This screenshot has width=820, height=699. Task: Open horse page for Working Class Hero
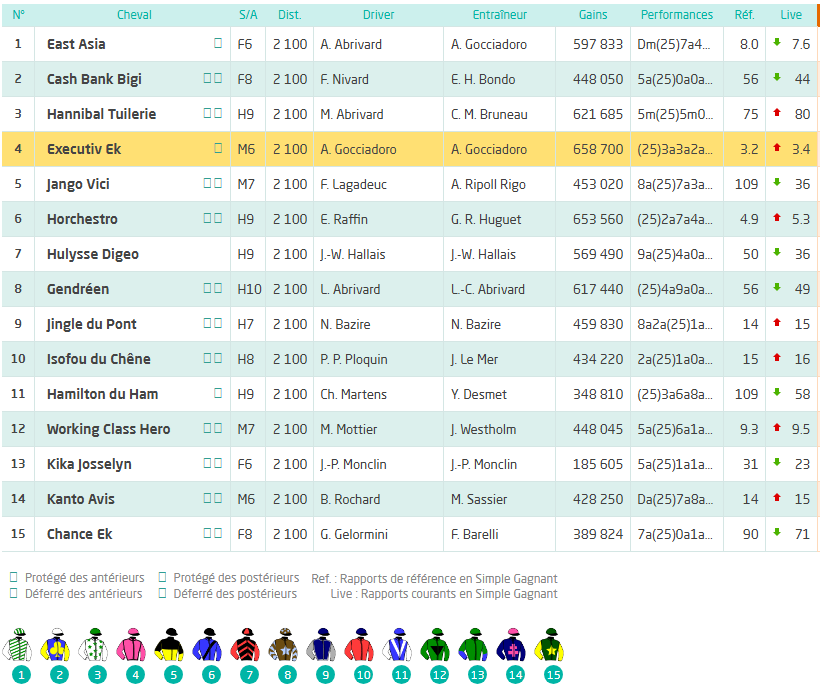click(x=108, y=429)
